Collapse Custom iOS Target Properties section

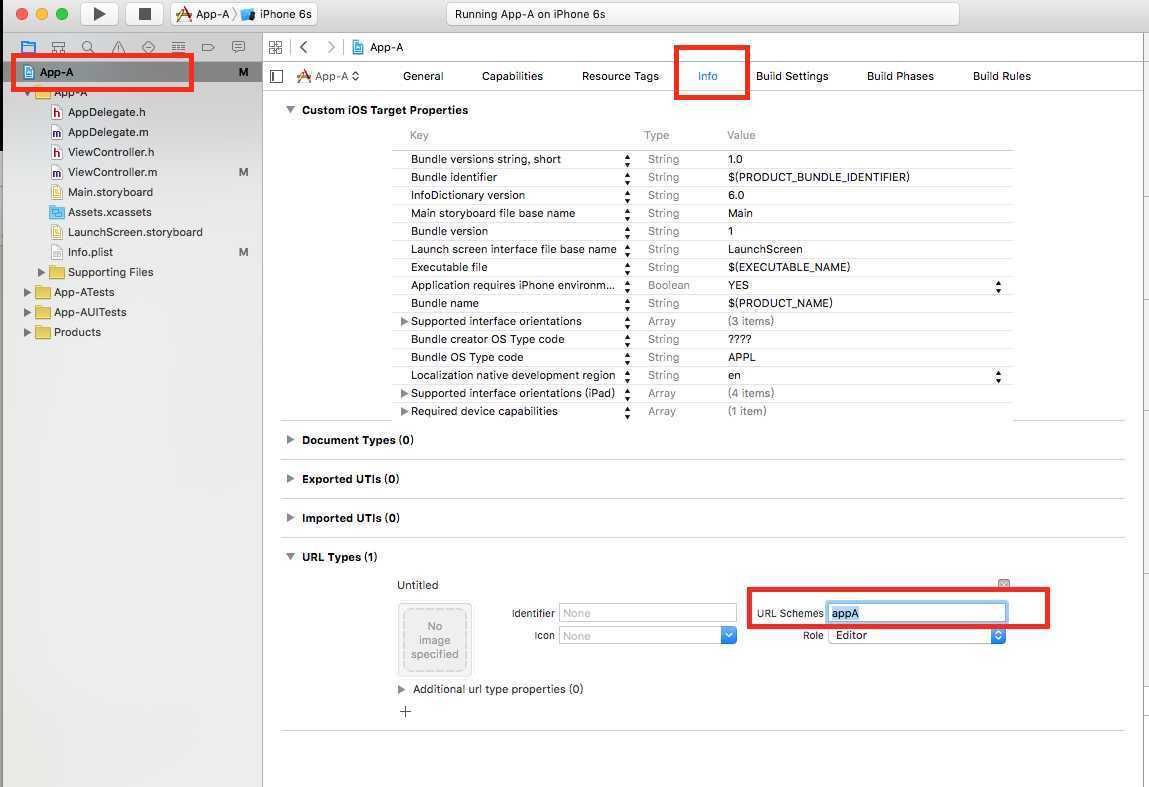290,110
